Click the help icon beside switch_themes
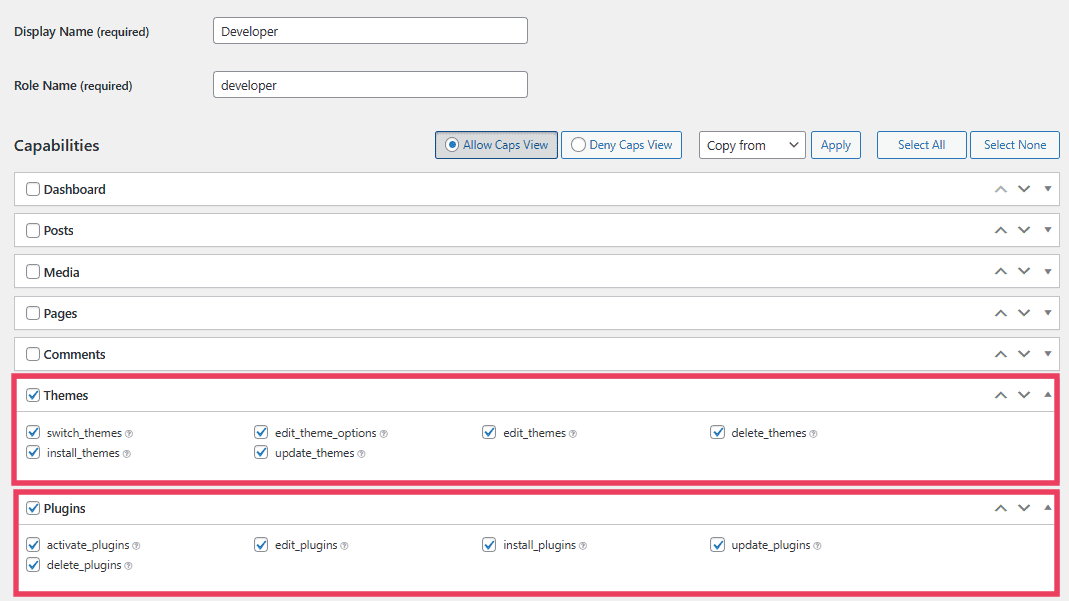The height and width of the screenshot is (601, 1069). coord(128,432)
